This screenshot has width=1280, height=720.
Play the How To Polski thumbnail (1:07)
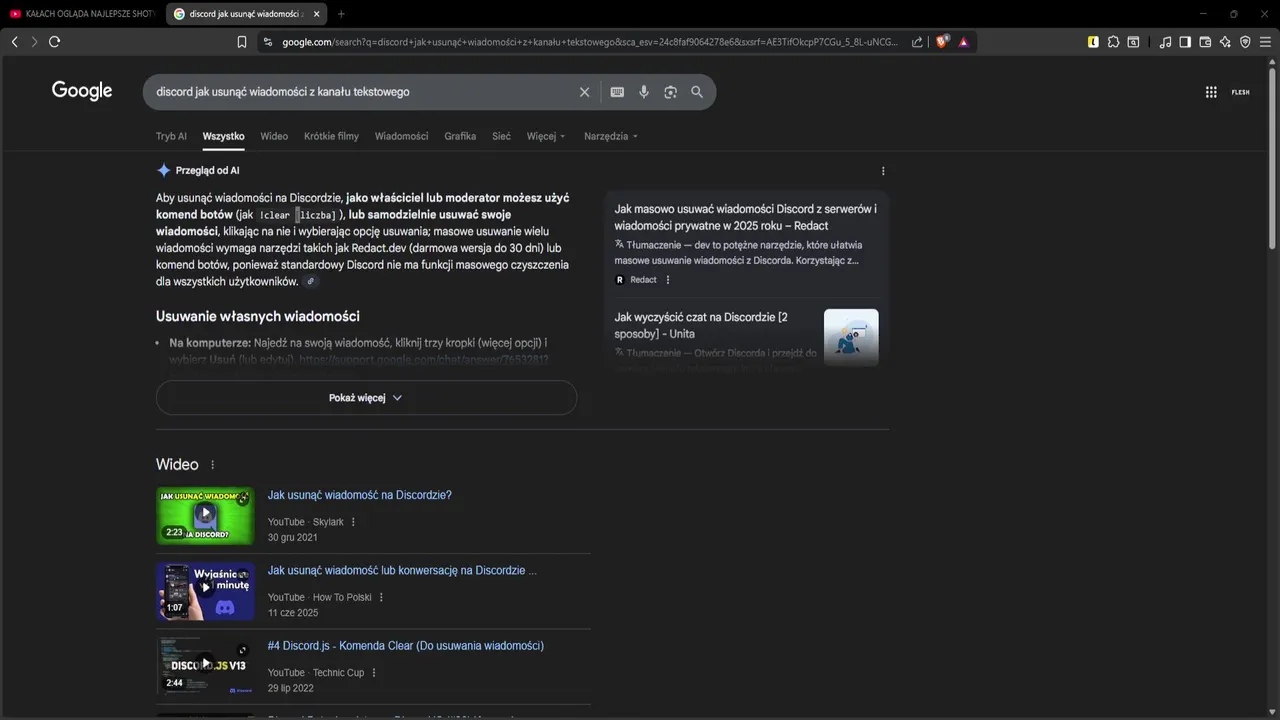pos(205,591)
